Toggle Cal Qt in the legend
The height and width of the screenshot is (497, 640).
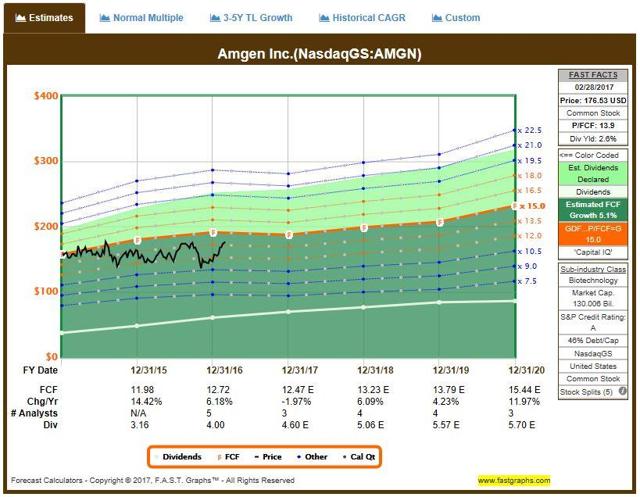click(359, 457)
